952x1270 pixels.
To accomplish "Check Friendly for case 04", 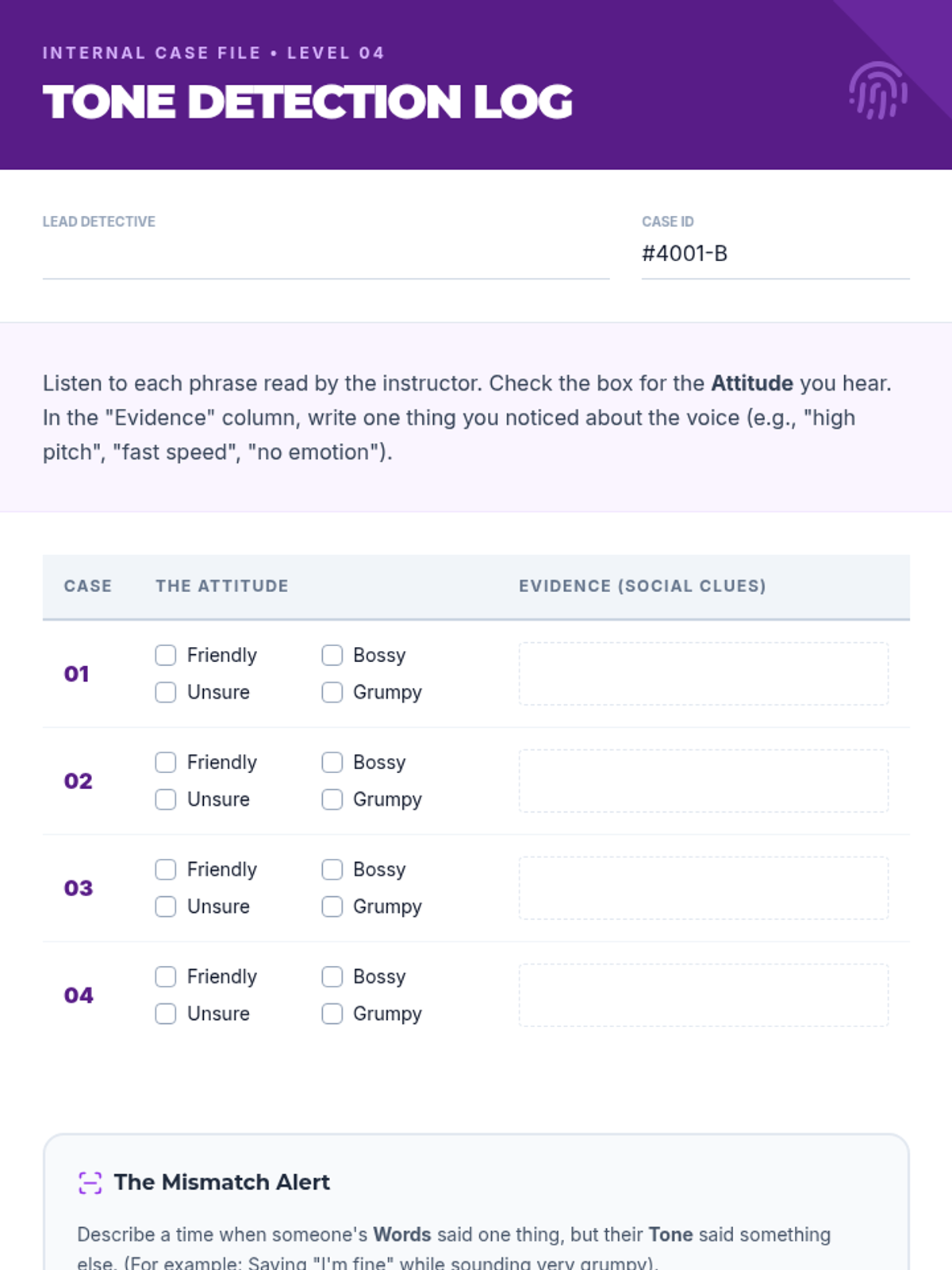I will (166, 977).
